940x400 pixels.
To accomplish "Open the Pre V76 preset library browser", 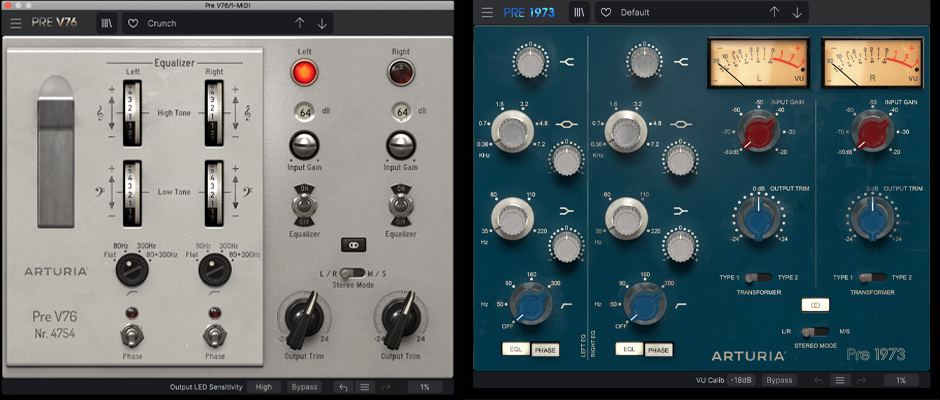I will click(107, 23).
